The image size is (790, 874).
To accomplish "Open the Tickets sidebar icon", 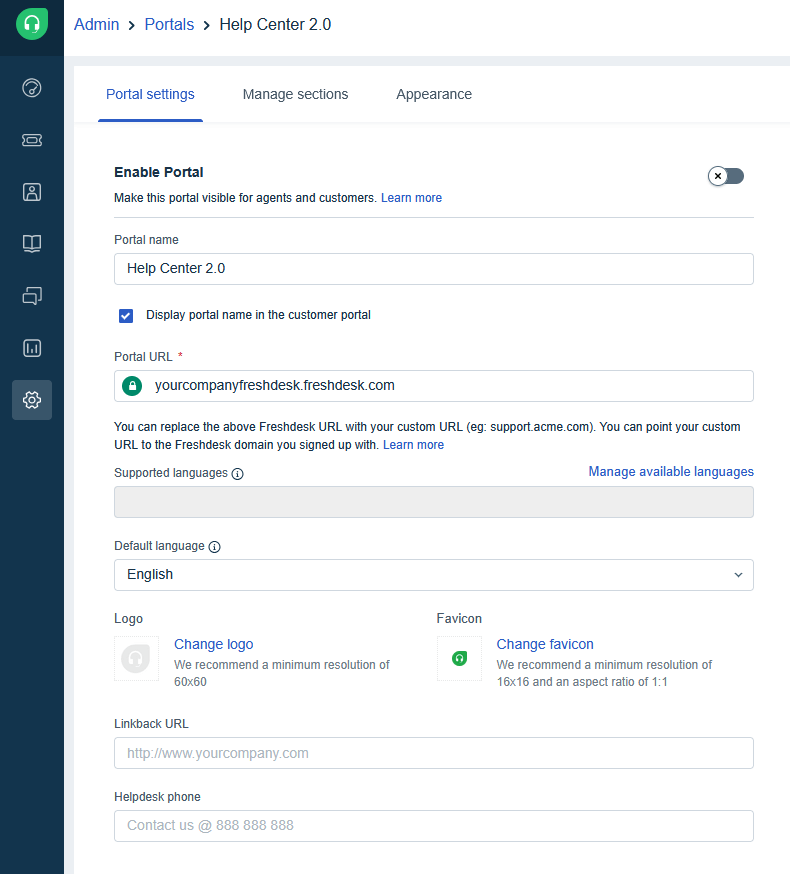I will 32,140.
